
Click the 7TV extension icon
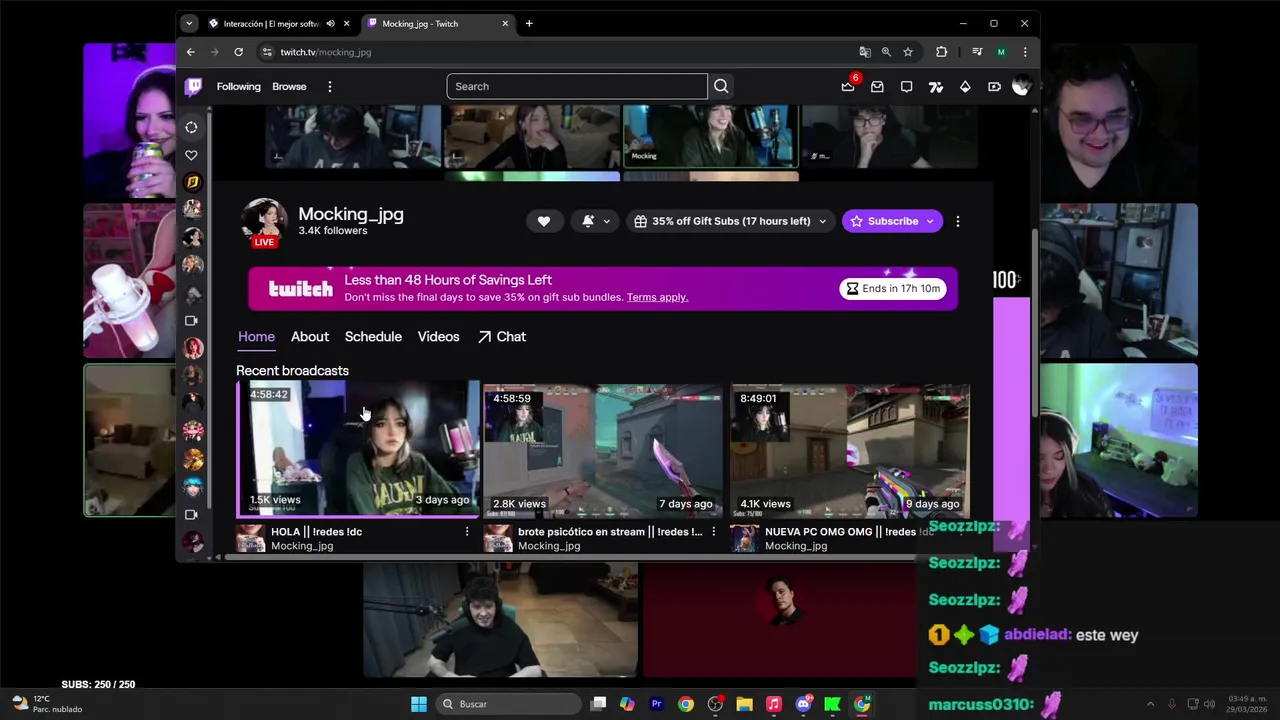(936, 87)
